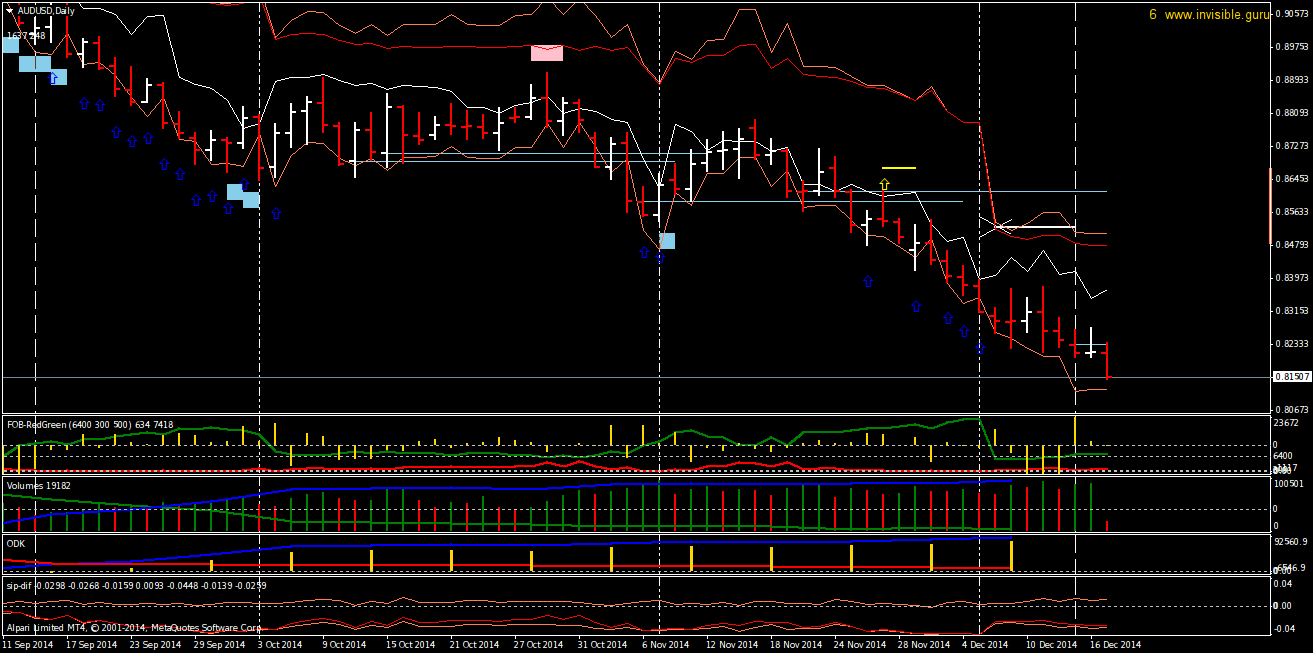Click the Volumes 19182 indicator label
Viewport: 1313px width, 653px height.
coord(39,485)
